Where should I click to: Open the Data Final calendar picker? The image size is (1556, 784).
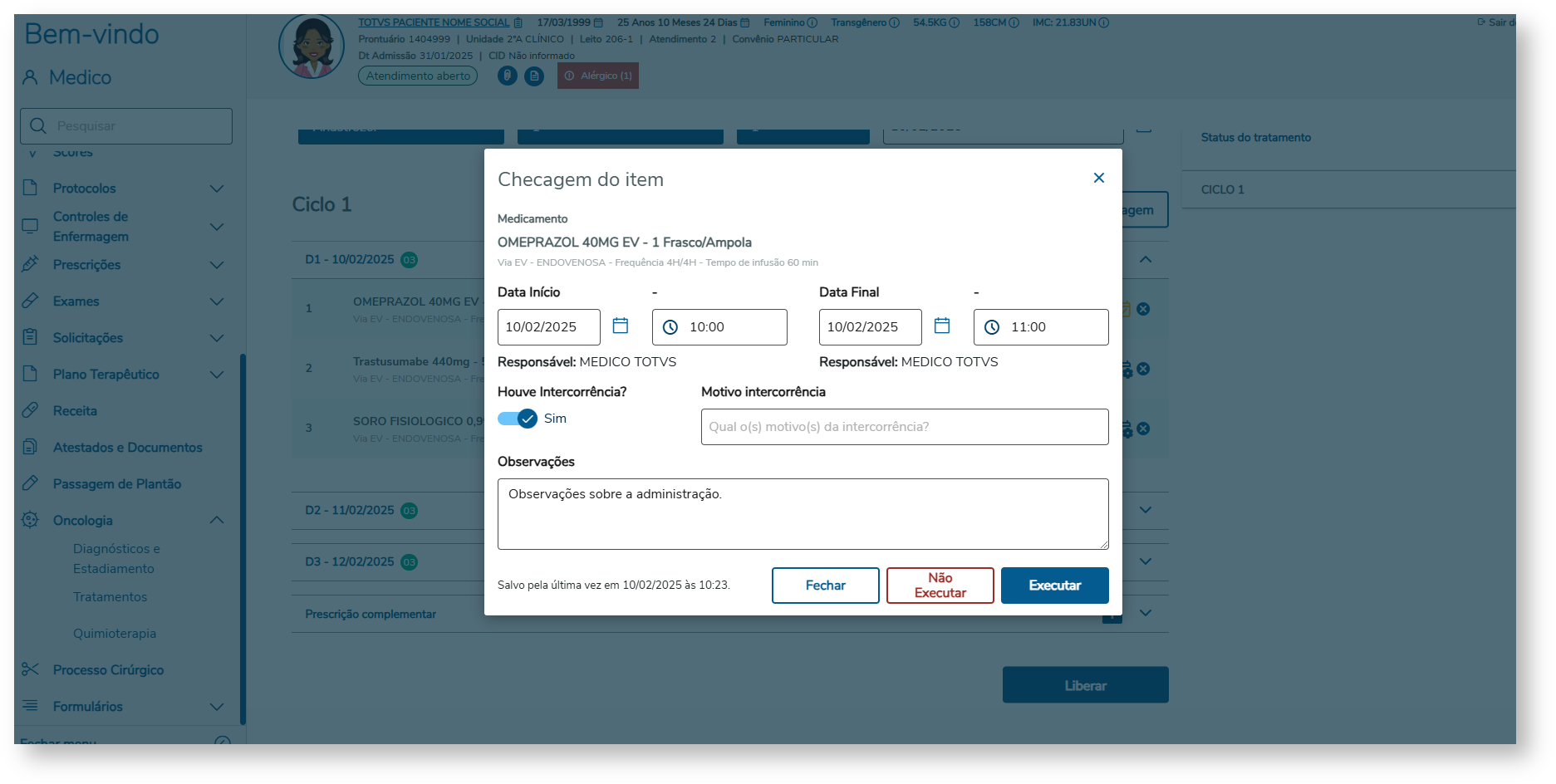click(x=942, y=326)
